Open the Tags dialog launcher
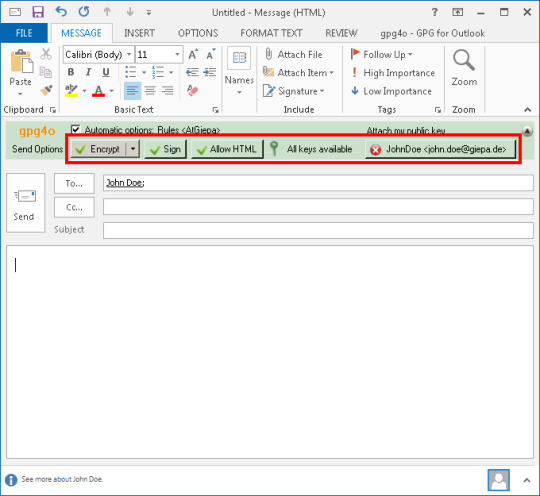This screenshot has height=496, width=540. [x=438, y=110]
